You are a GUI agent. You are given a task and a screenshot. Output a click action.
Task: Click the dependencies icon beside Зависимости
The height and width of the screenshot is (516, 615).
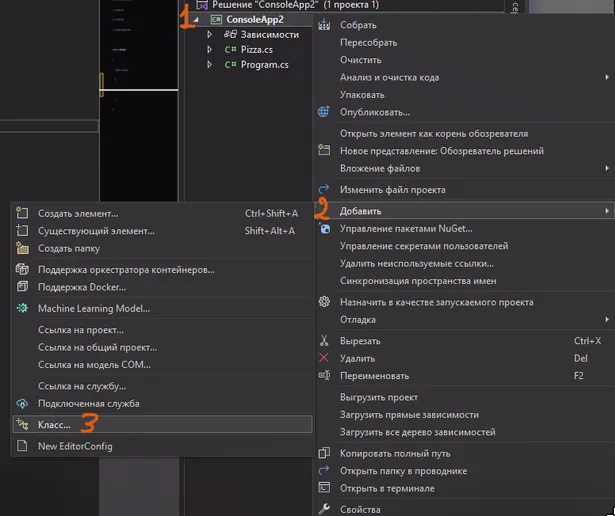[230, 34]
